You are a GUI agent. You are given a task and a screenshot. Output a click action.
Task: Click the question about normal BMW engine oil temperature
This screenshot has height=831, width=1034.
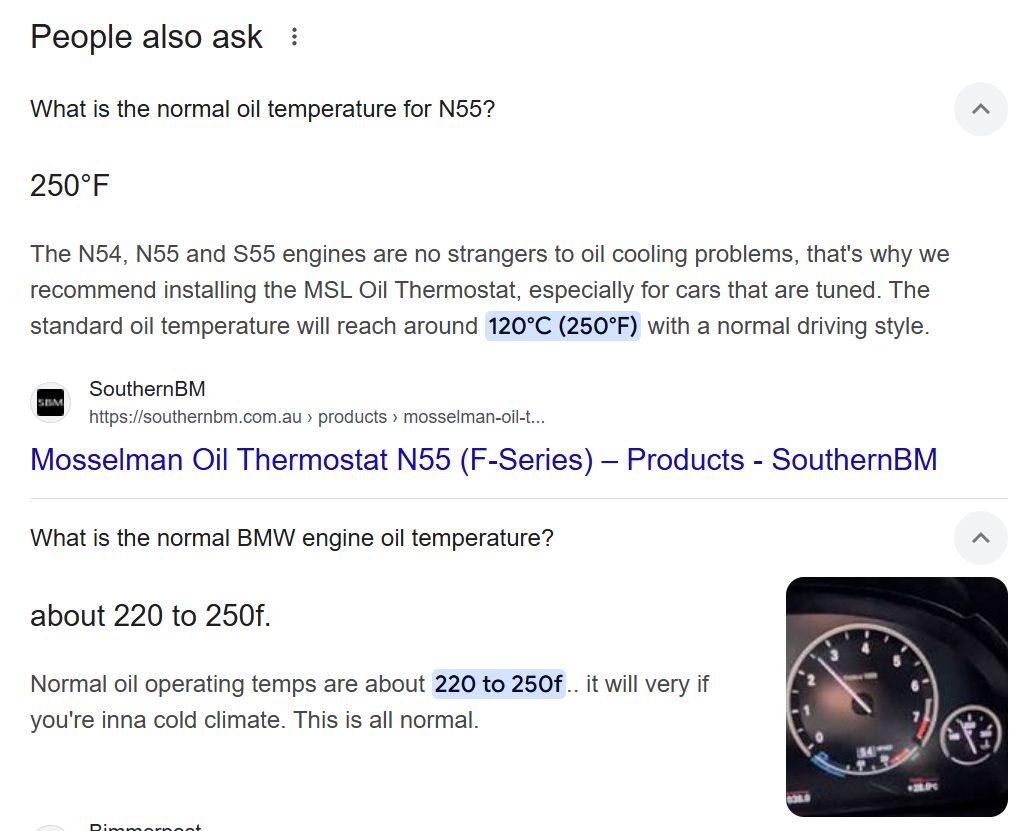[x=291, y=538]
